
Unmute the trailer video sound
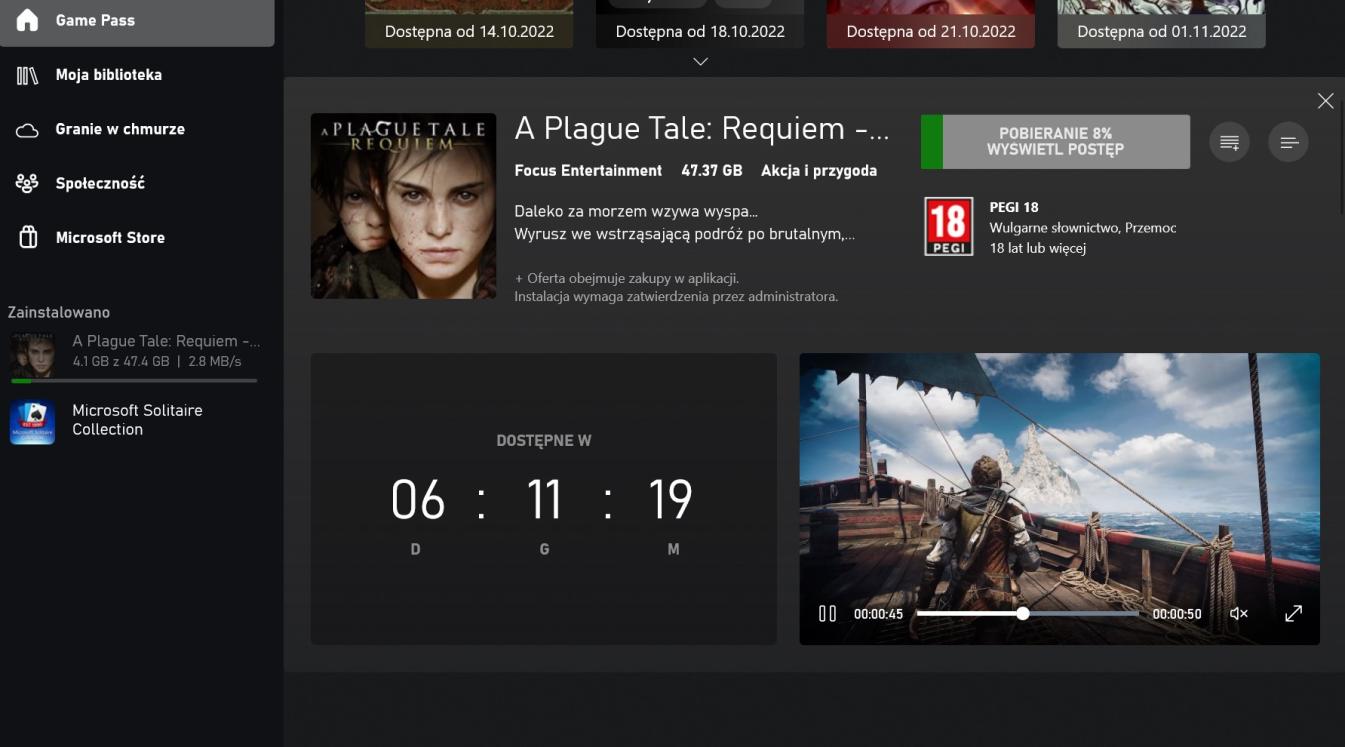click(x=1238, y=613)
